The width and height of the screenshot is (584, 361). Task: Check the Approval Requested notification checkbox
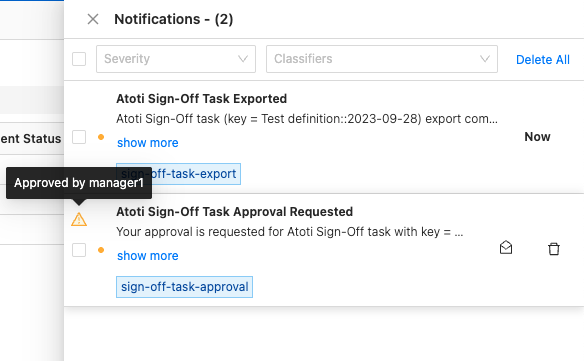[79, 250]
